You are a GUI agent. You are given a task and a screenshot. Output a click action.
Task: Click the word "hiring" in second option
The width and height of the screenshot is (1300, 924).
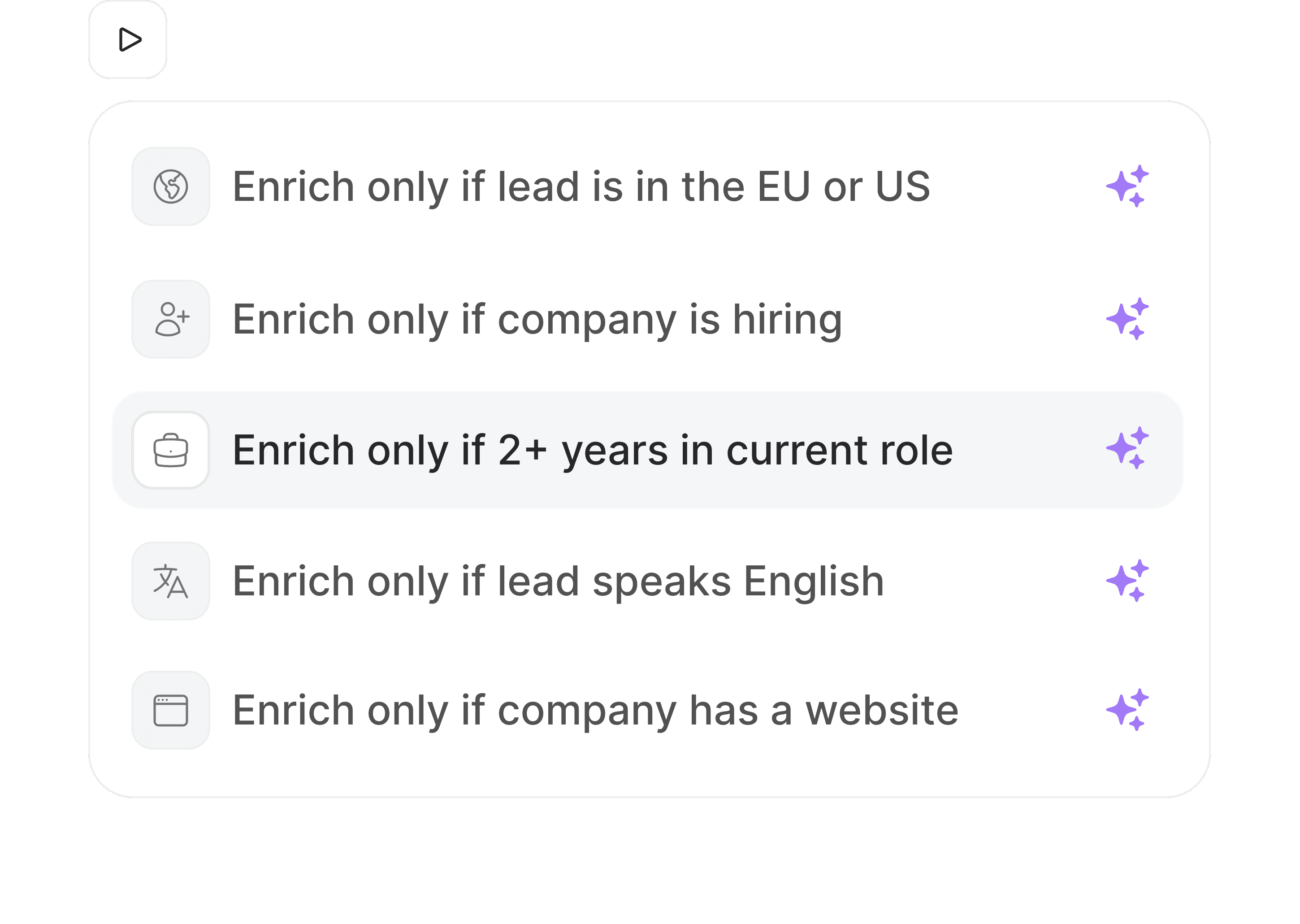(787, 319)
